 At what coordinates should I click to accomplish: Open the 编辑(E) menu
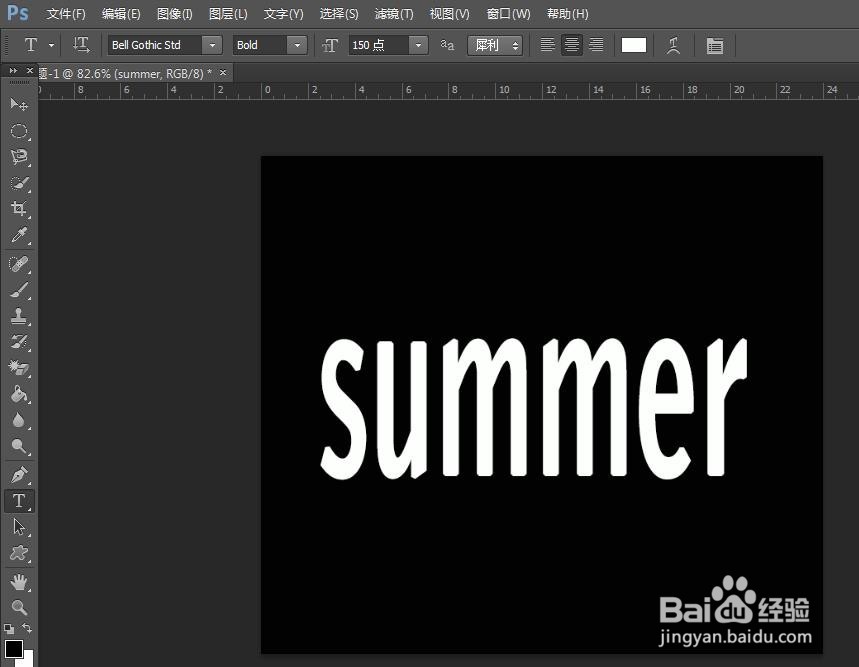[x=121, y=14]
